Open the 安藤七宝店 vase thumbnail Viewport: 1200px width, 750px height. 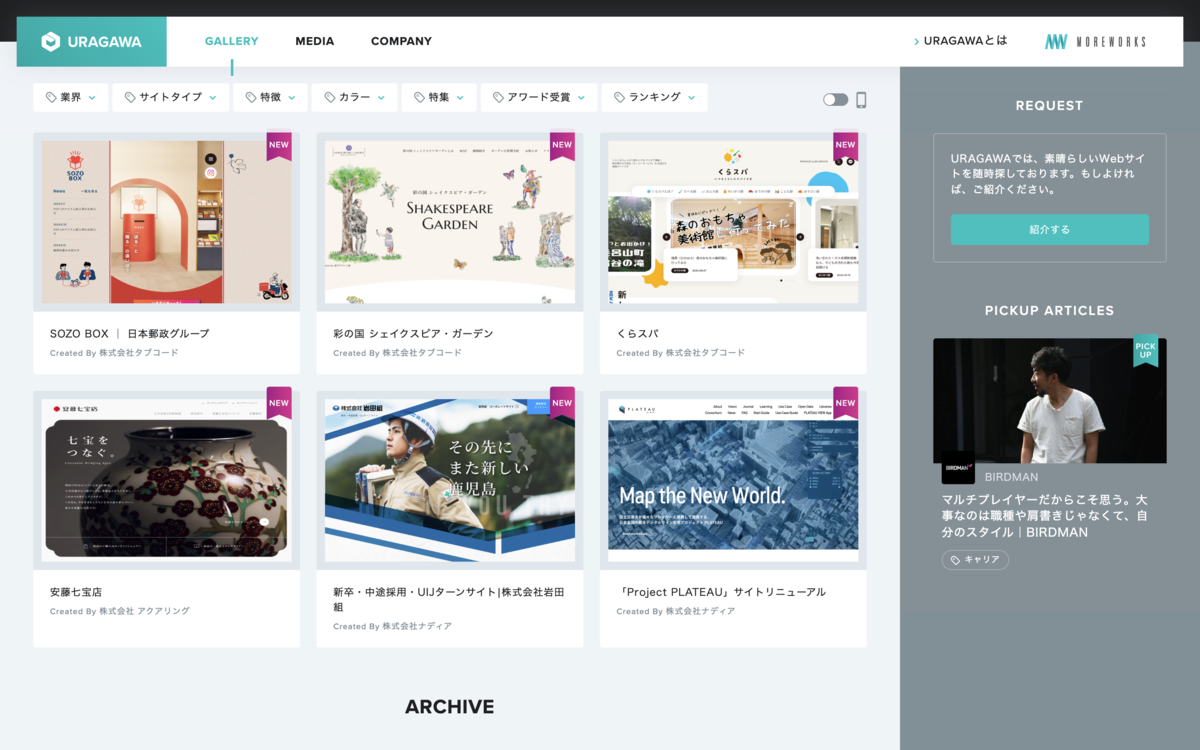tap(167, 480)
